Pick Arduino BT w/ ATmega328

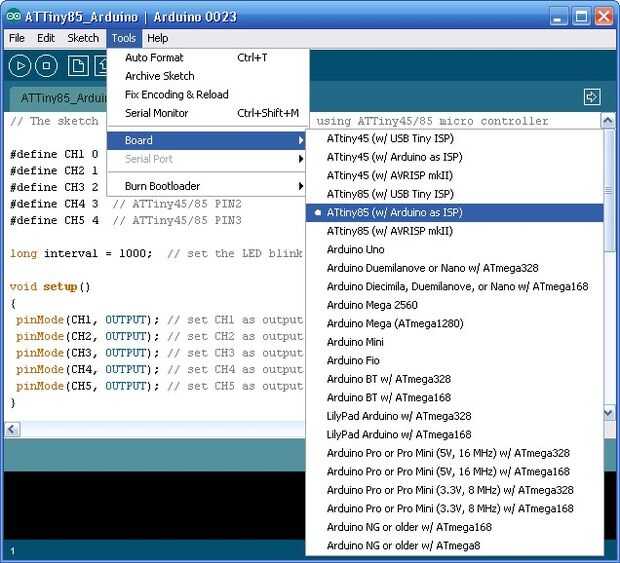point(455,379)
